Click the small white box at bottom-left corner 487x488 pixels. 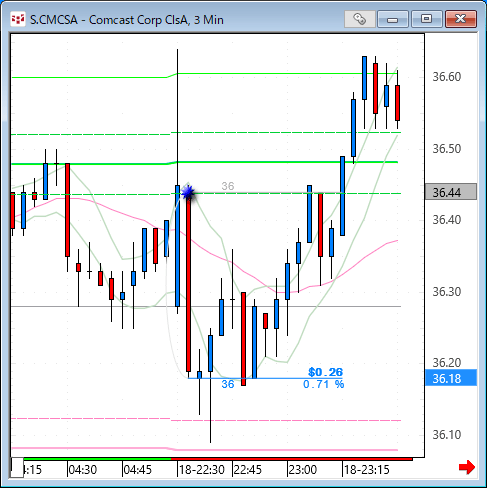pos(17,468)
